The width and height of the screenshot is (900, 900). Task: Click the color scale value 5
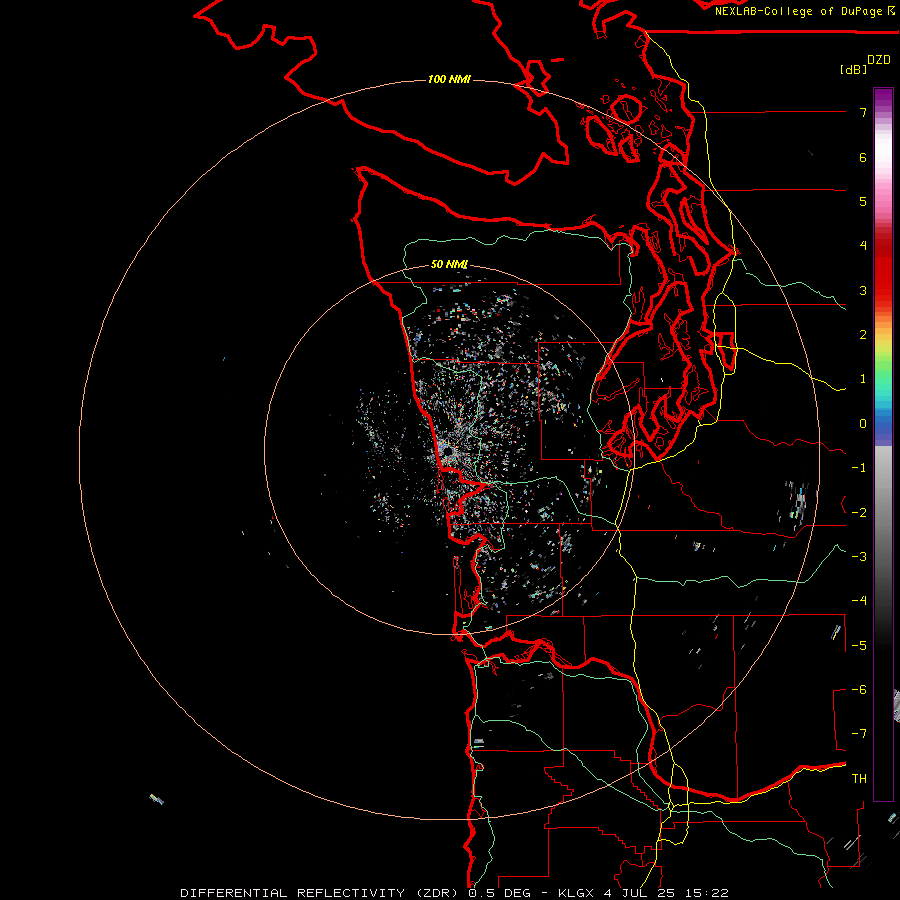tap(863, 201)
